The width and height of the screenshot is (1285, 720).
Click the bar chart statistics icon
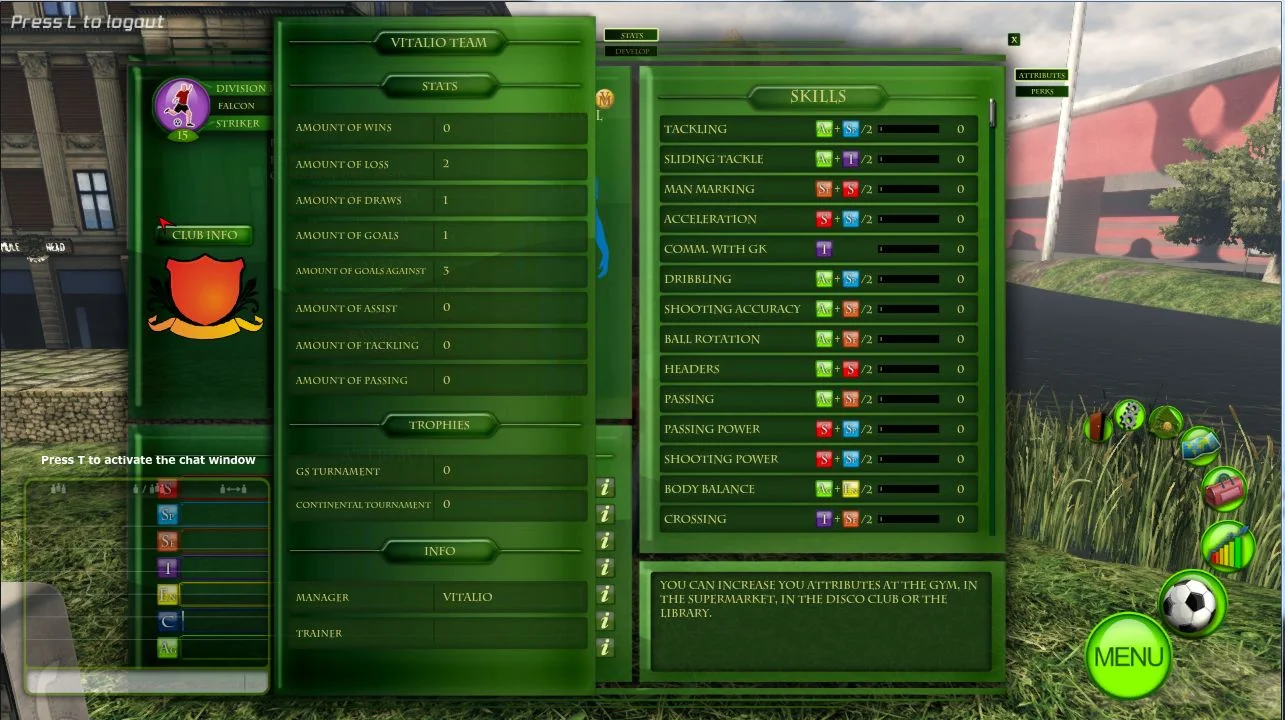pyautogui.click(x=1228, y=547)
